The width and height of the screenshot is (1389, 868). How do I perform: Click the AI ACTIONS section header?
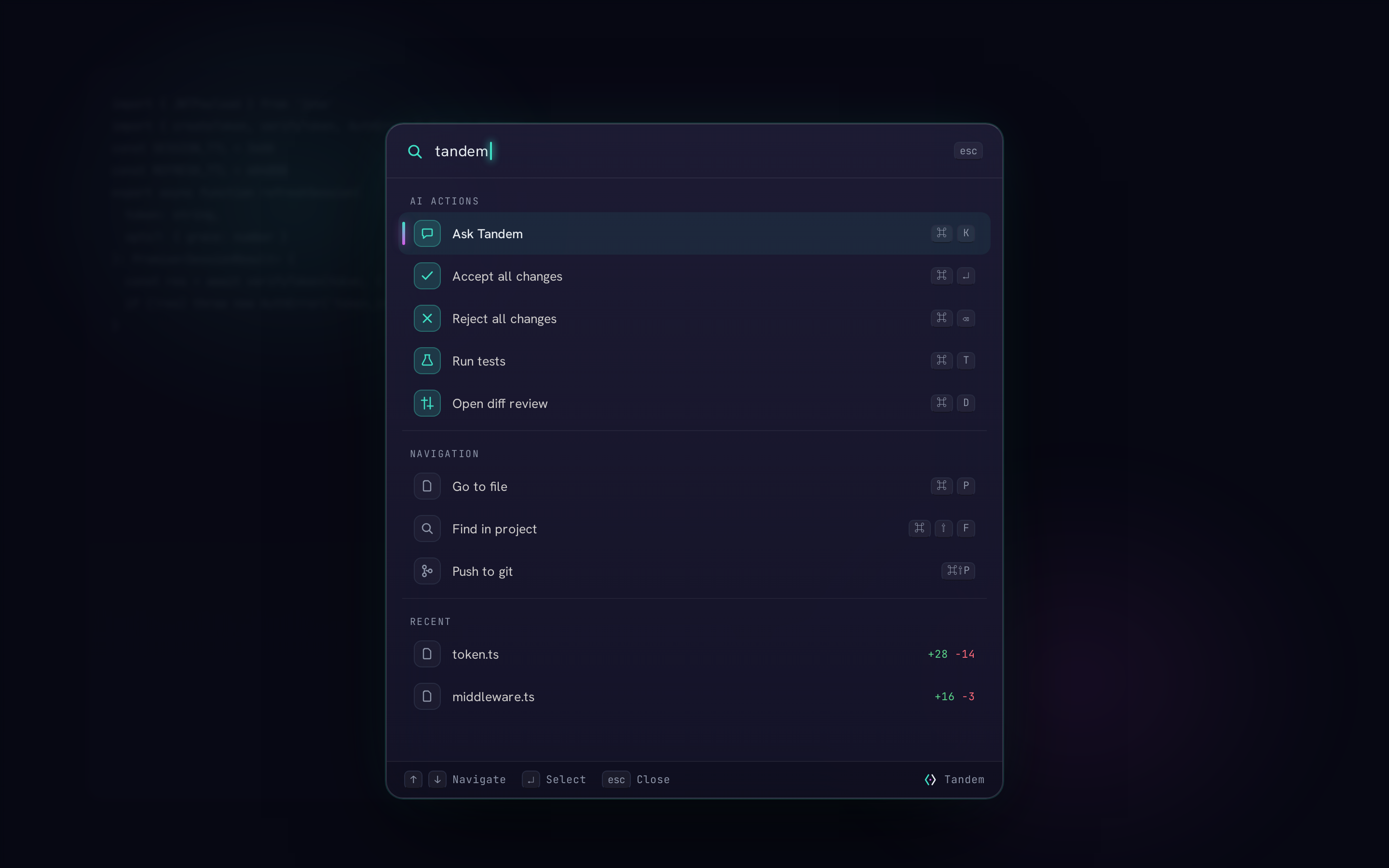(x=444, y=201)
